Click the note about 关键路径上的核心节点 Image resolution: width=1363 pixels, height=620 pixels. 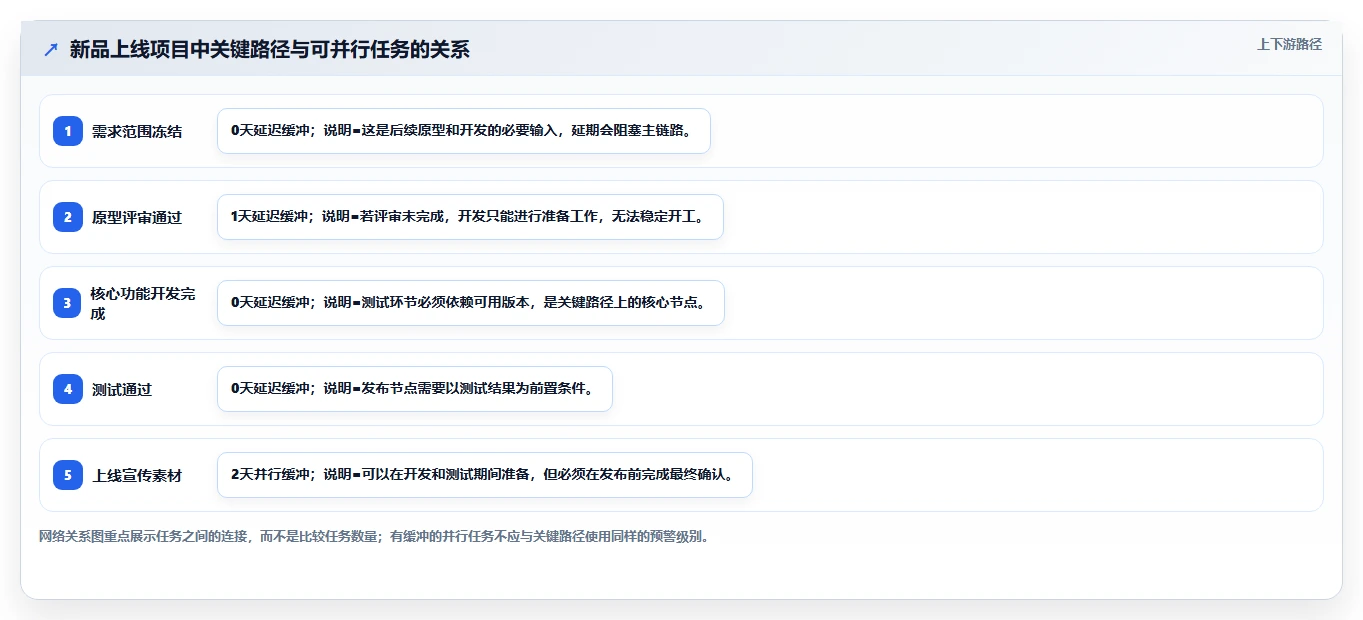click(471, 303)
